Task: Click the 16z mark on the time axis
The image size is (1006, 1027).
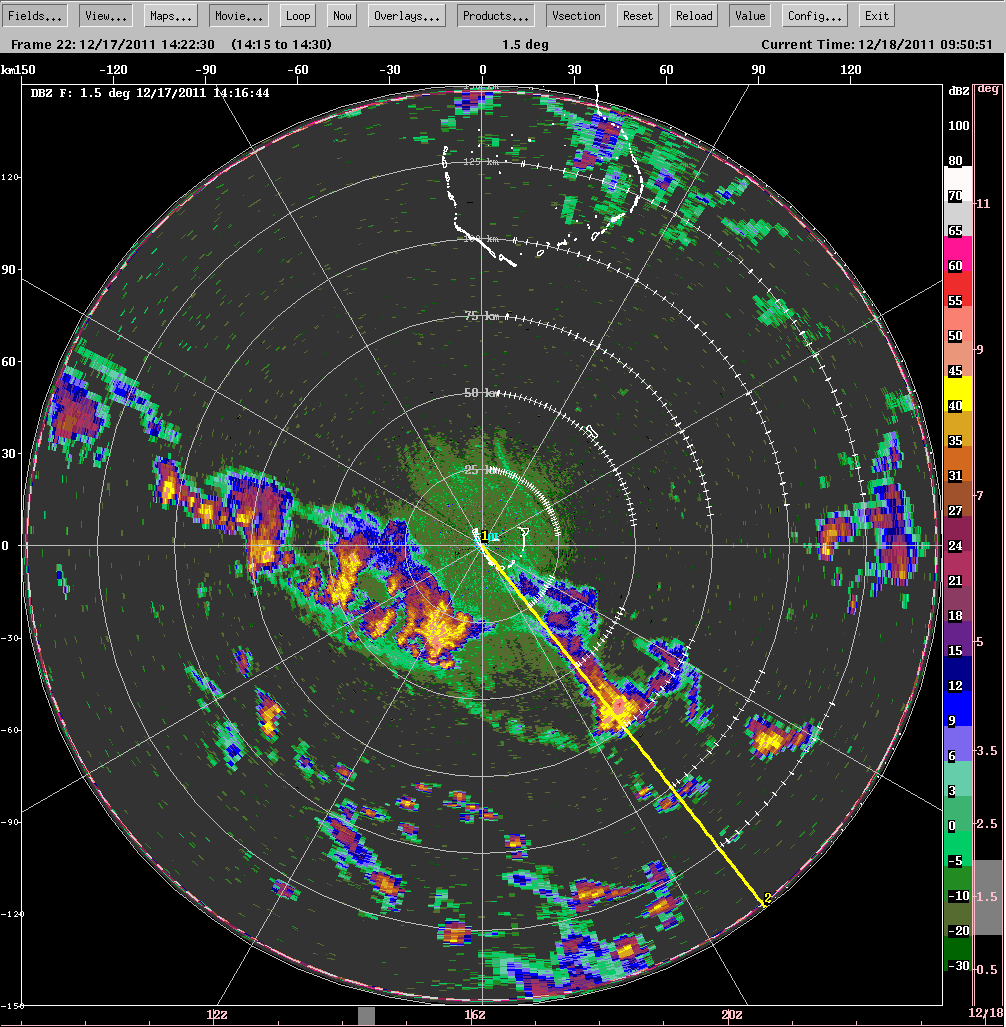Action: click(x=475, y=1015)
